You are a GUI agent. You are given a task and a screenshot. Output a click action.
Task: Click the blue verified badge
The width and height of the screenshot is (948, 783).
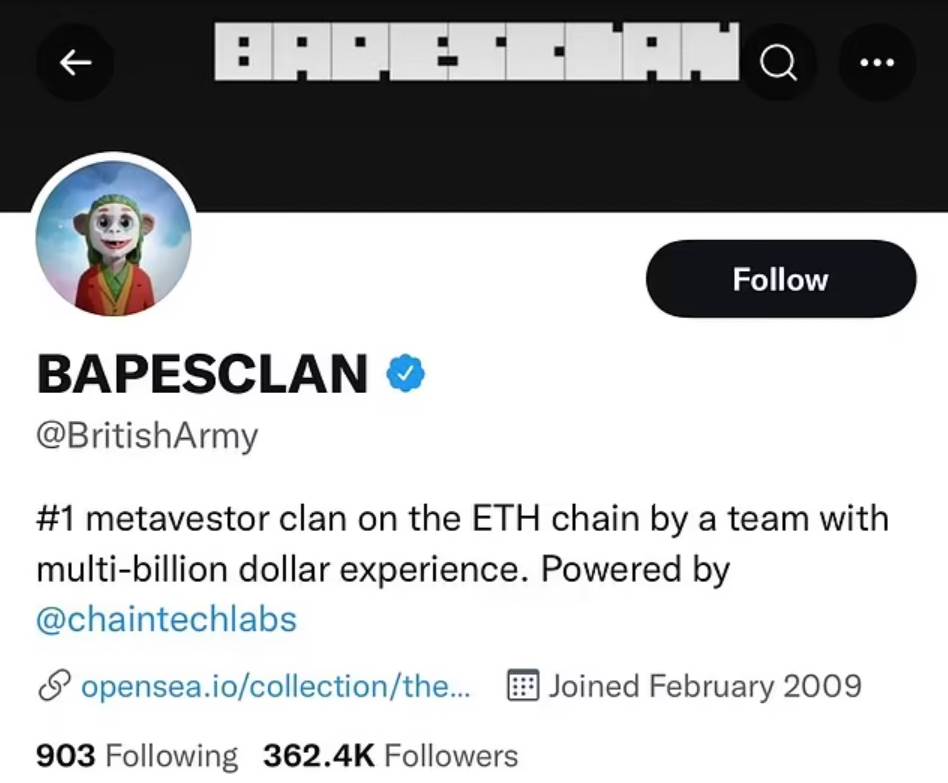point(406,373)
